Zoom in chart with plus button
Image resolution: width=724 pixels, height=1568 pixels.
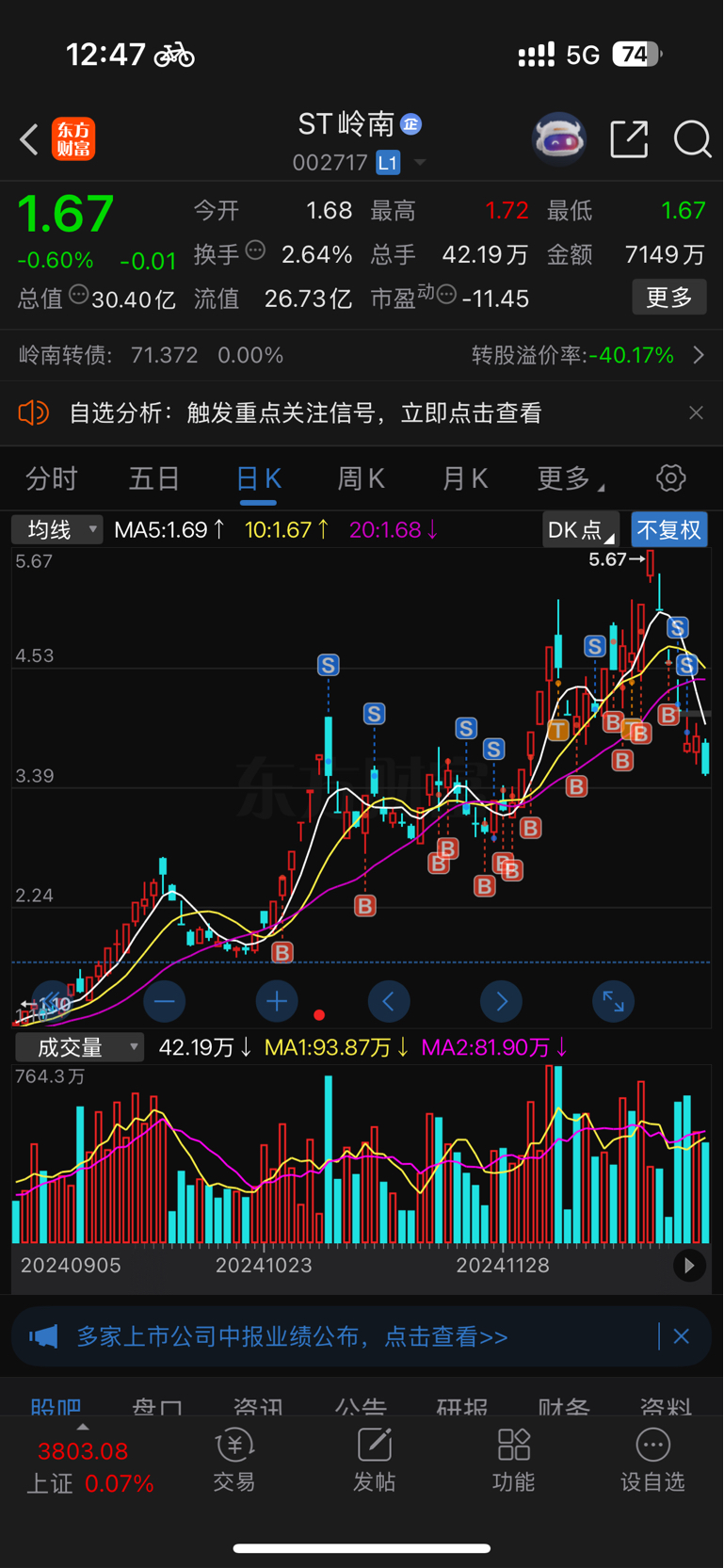pos(277,1001)
